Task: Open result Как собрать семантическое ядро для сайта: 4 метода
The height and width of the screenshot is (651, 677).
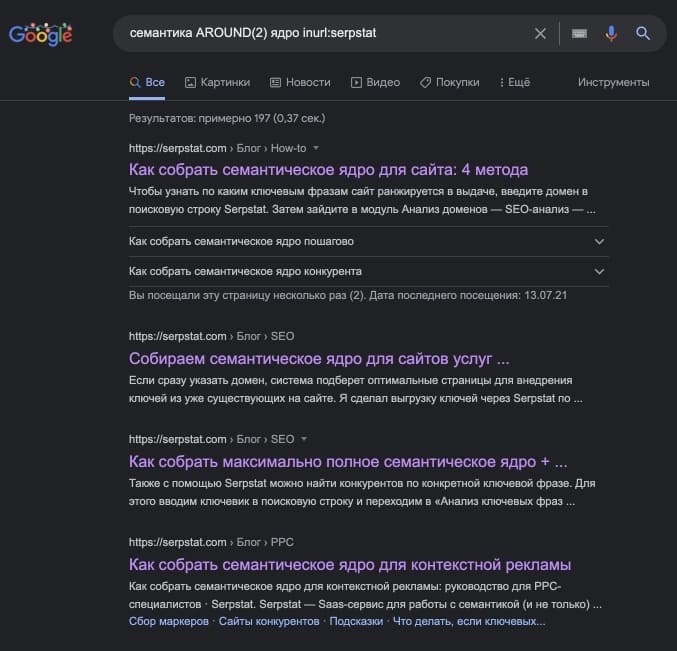Action: [328, 170]
